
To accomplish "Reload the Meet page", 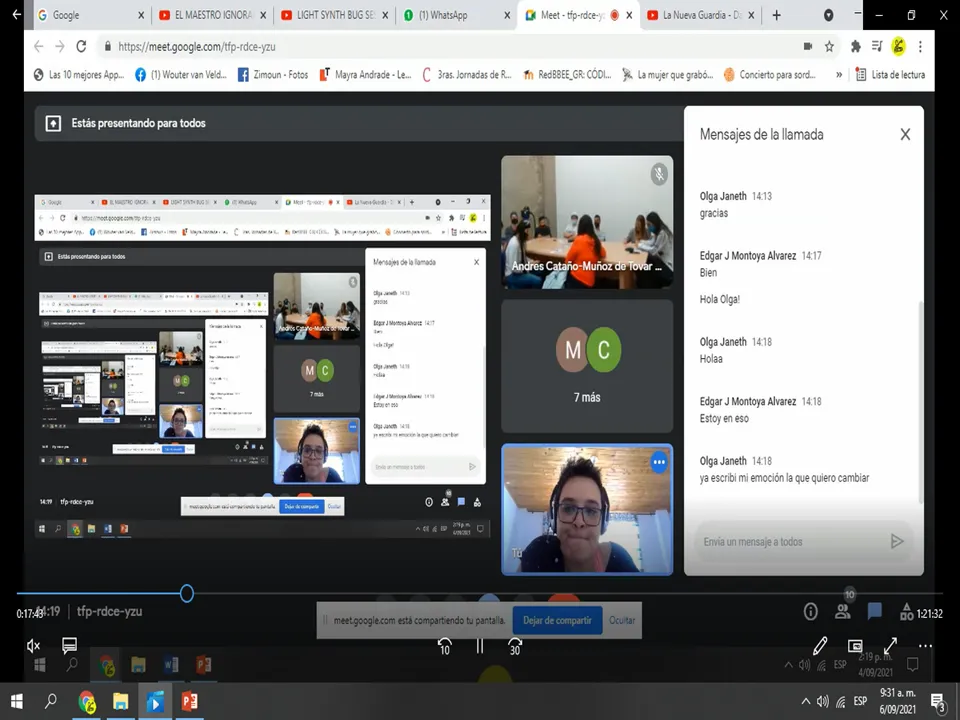I will 81,47.
